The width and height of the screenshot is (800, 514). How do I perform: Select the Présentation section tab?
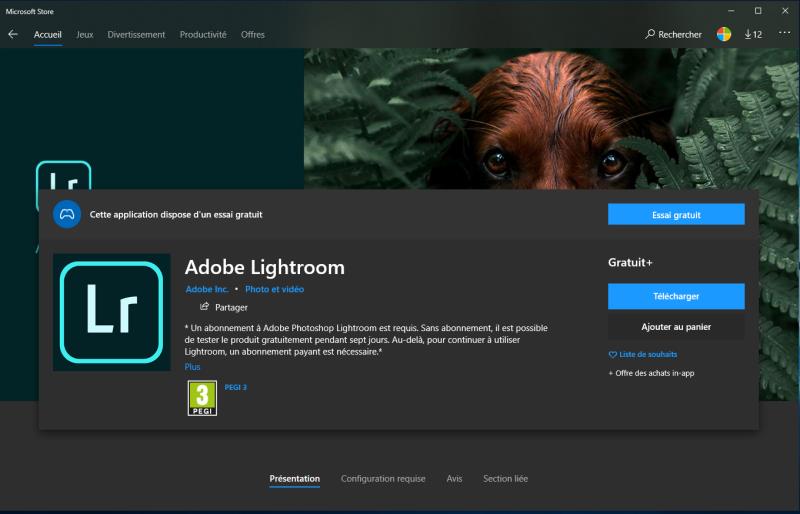(x=294, y=479)
